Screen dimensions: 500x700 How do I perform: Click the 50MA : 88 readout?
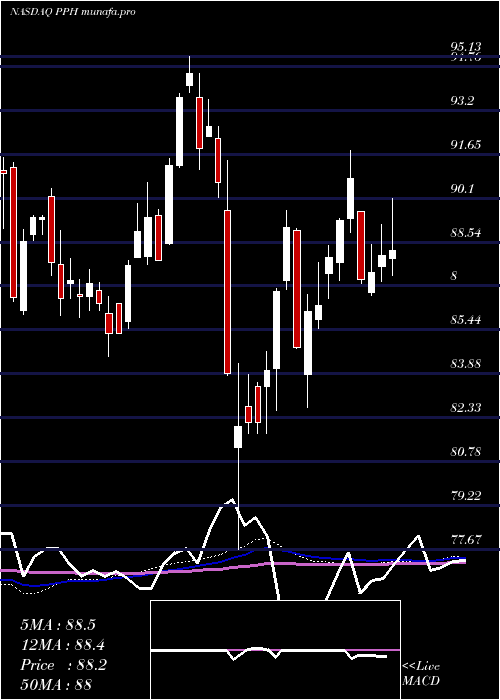[x=56, y=684]
